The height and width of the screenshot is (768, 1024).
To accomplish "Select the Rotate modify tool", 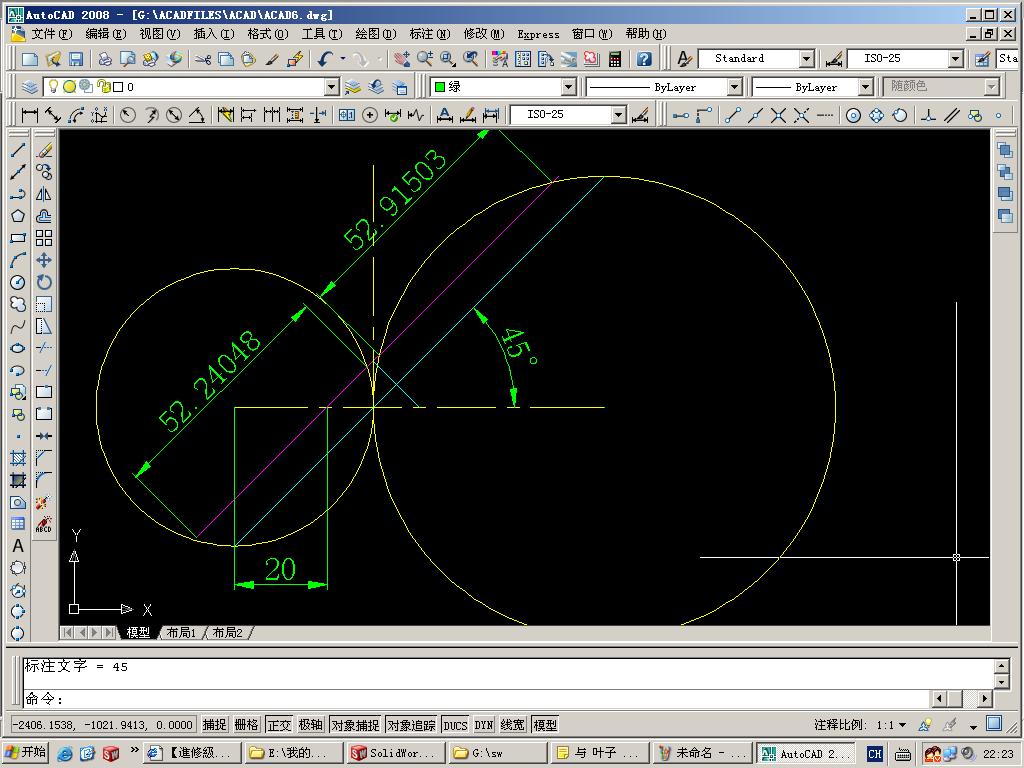I will (x=44, y=282).
